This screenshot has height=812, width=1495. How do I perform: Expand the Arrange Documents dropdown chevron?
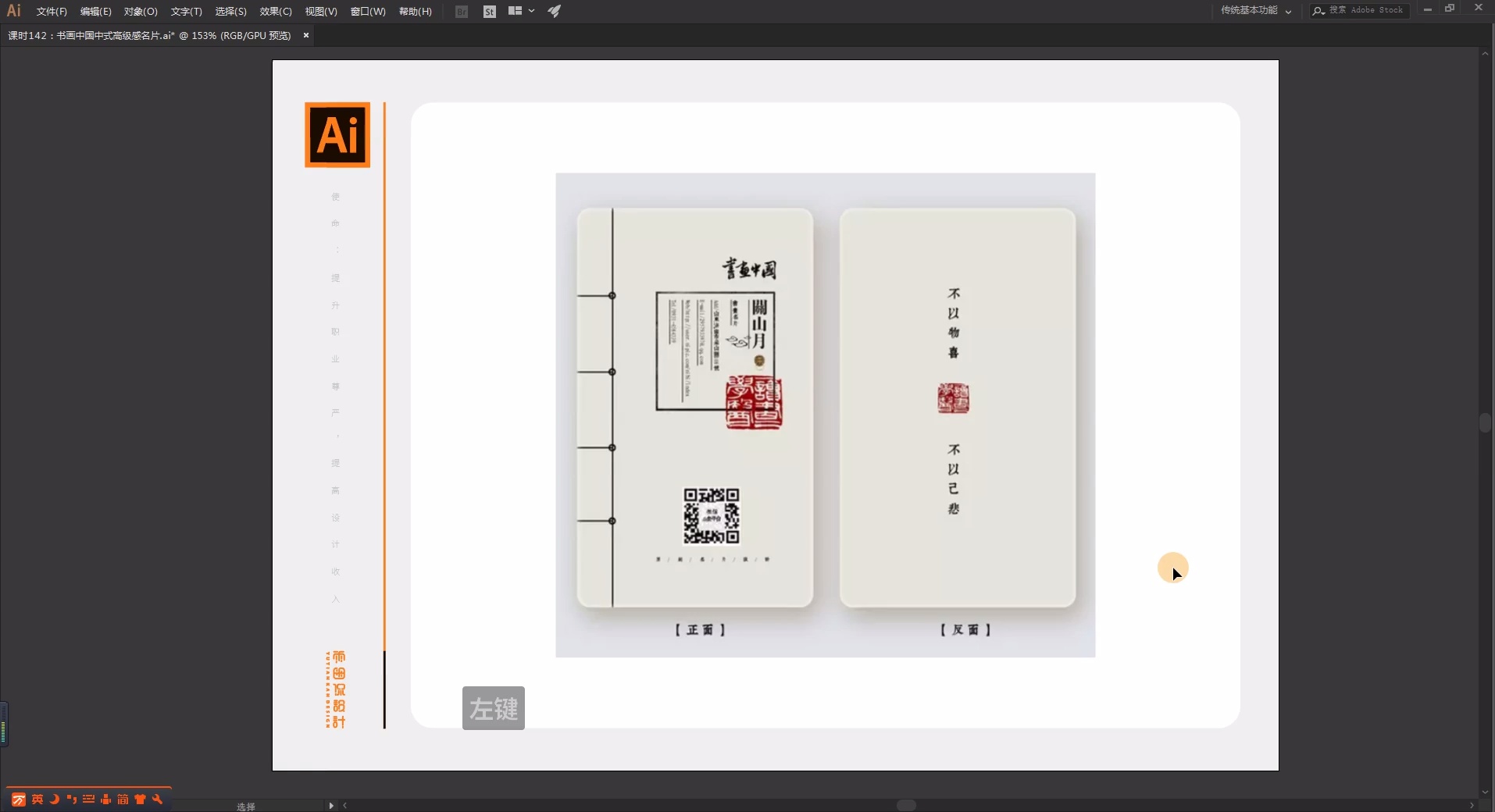pyautogui.click(x=530, y=11)
